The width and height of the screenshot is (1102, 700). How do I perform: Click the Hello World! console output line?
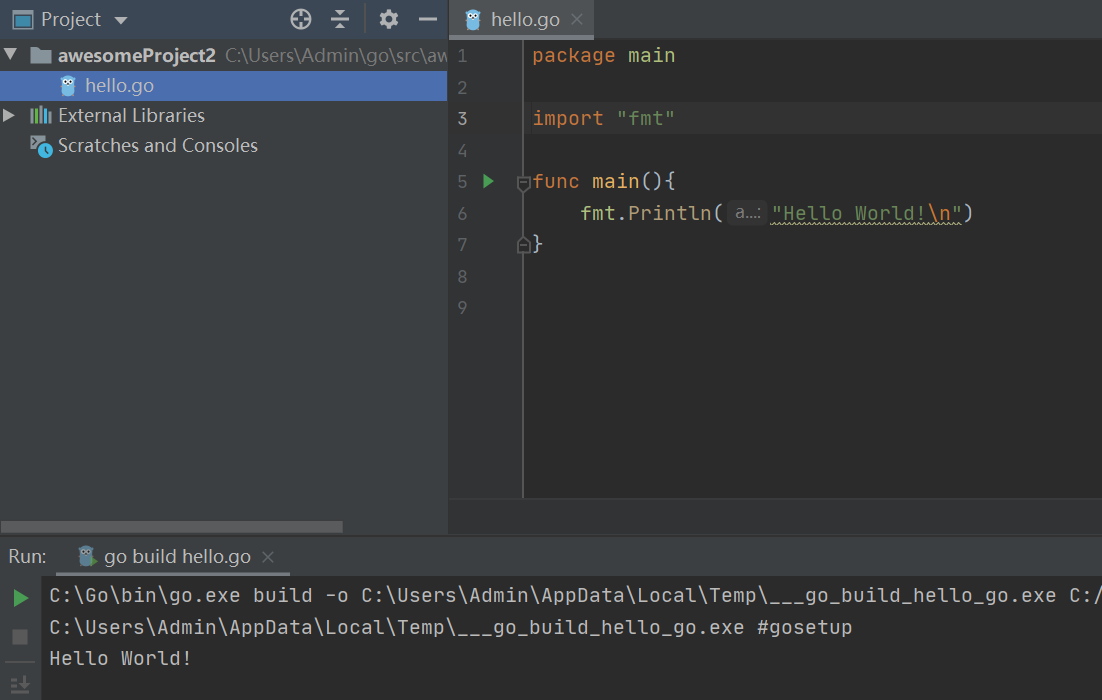pyautogui.click(x=120, y=659)
